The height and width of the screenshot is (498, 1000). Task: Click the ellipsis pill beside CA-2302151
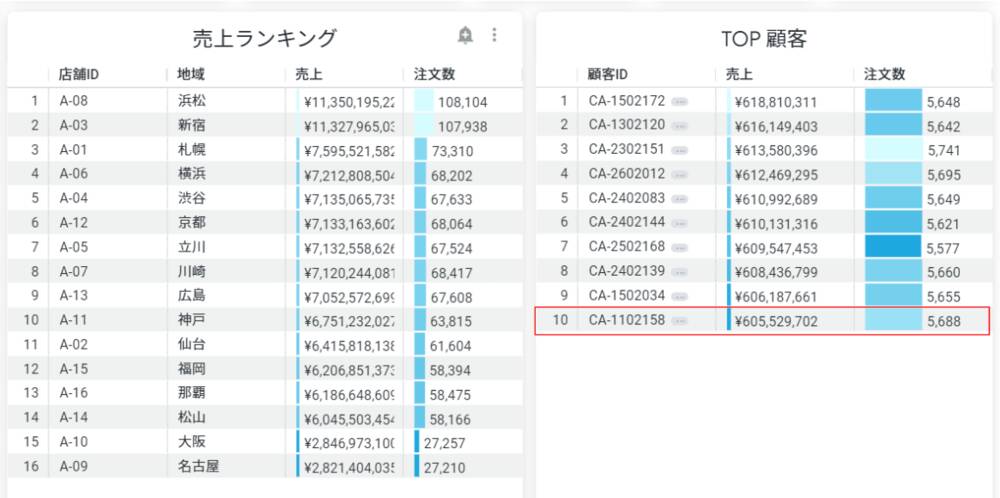click(680, 150)
